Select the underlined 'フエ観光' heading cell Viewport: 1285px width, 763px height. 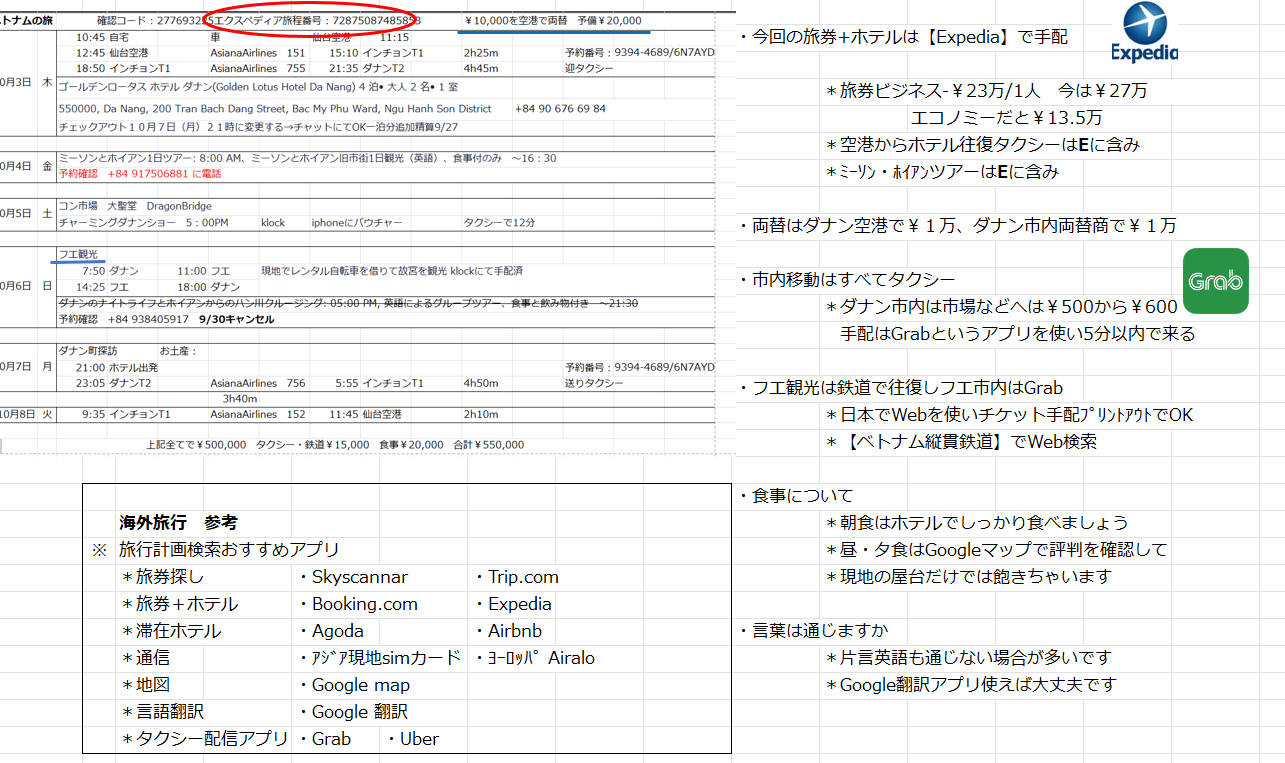click(77, 255)
